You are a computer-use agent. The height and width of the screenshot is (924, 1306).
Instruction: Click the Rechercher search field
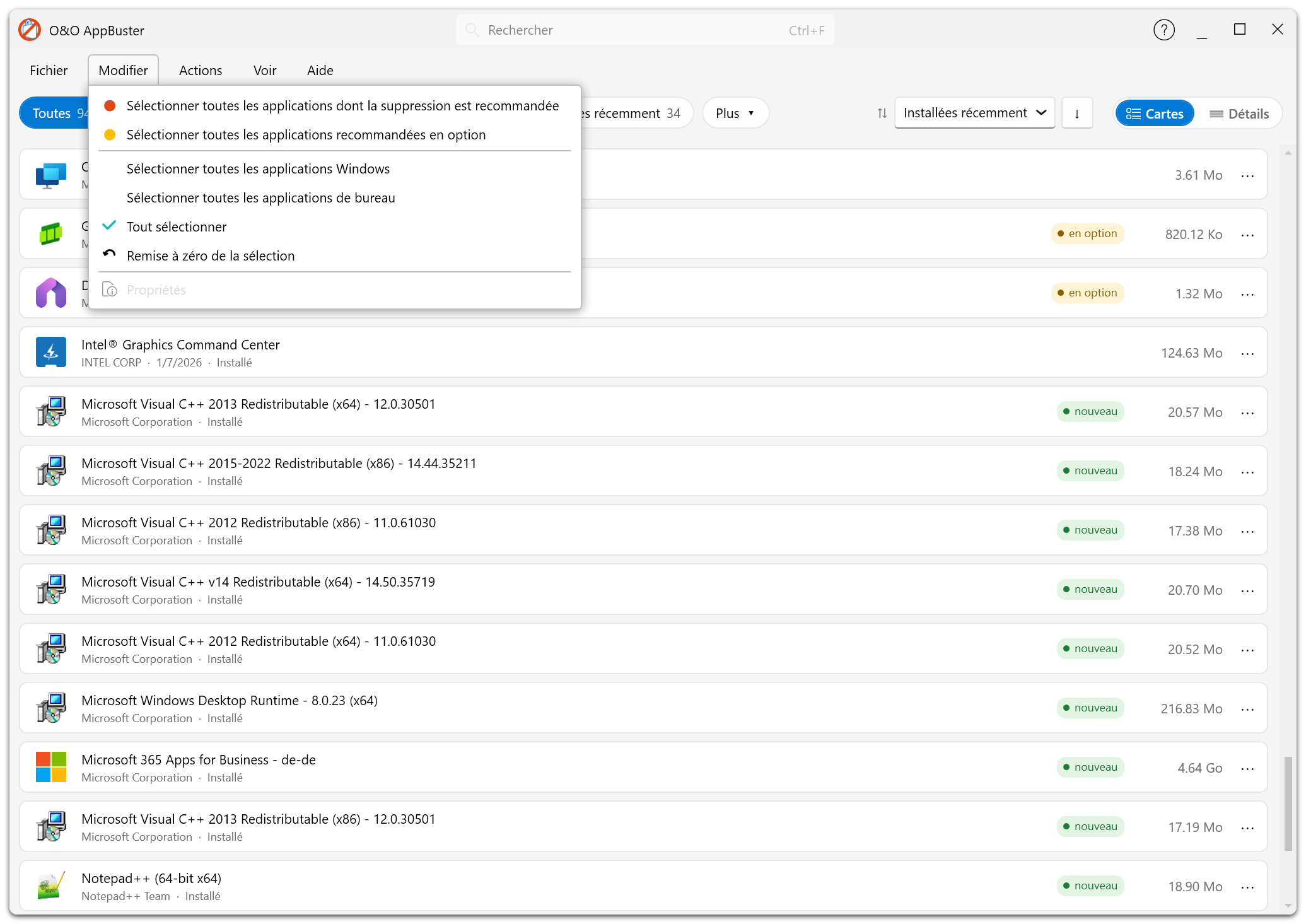pos(644,30)
